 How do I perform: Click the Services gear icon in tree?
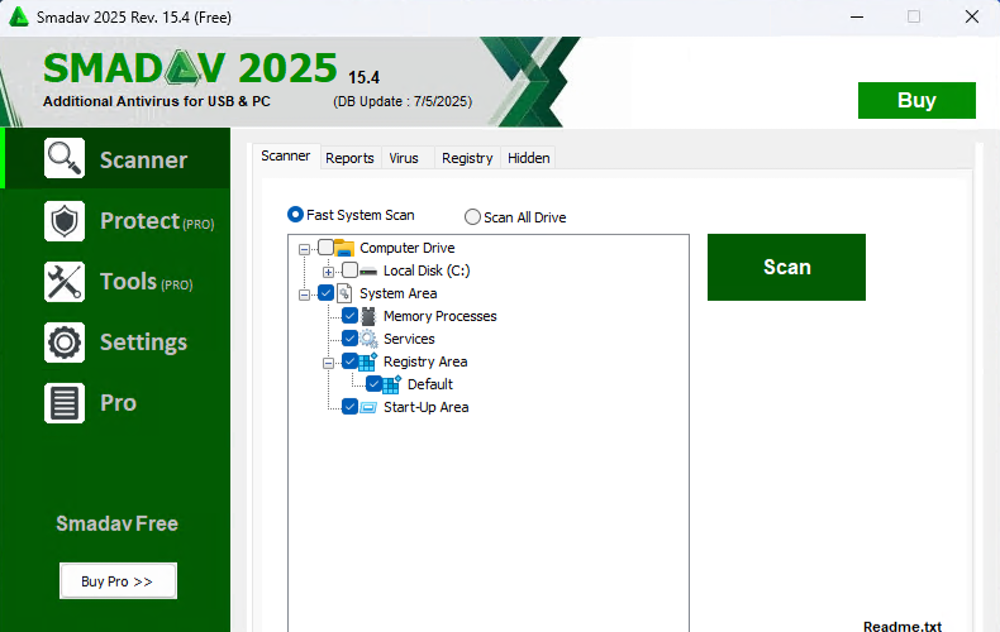pyautogui.click(x=369, y=339)
